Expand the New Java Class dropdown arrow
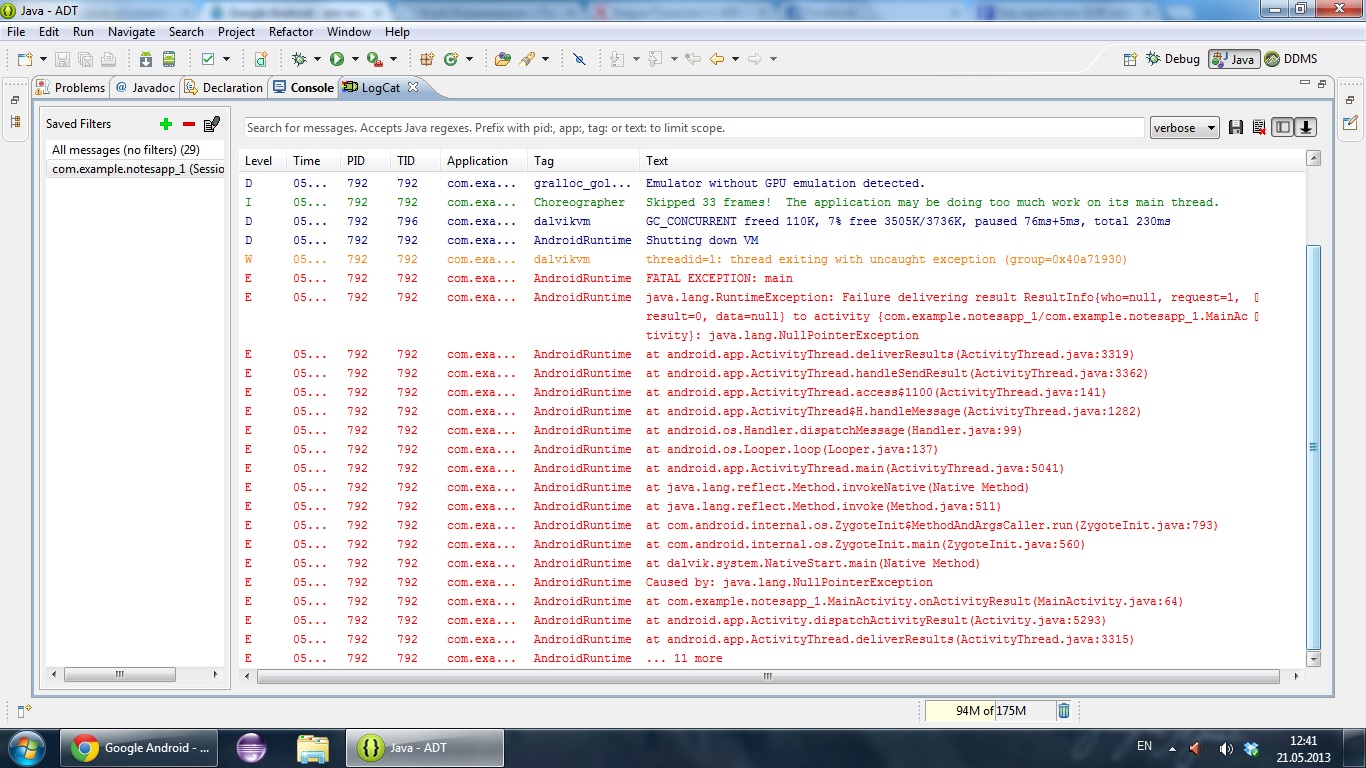The height and width of the screenshot is (768, 1366). coord(468,59)
